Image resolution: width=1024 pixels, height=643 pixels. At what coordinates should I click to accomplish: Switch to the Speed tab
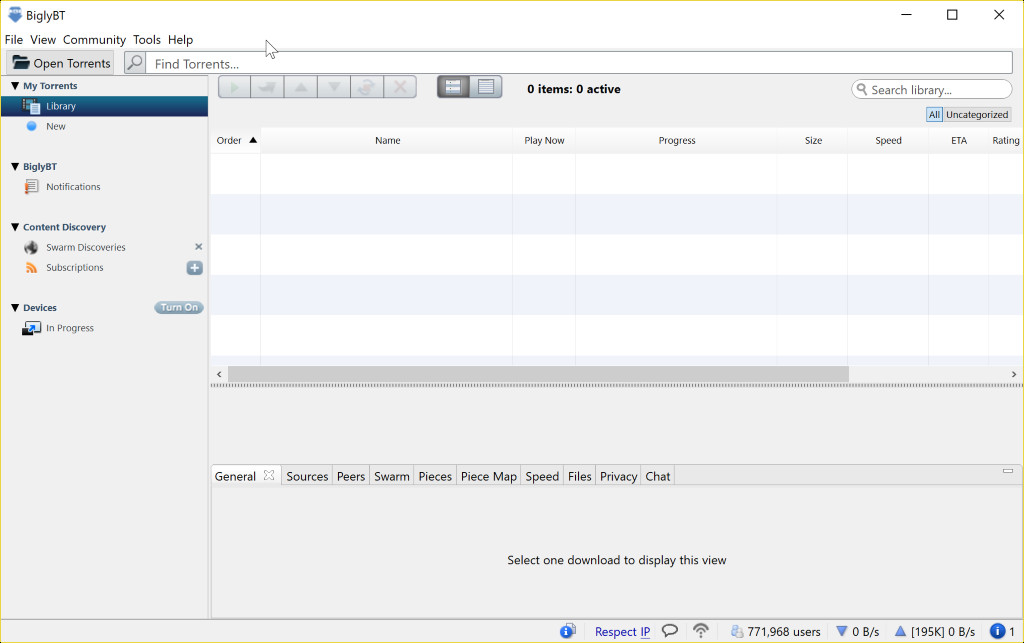[542, 476]
